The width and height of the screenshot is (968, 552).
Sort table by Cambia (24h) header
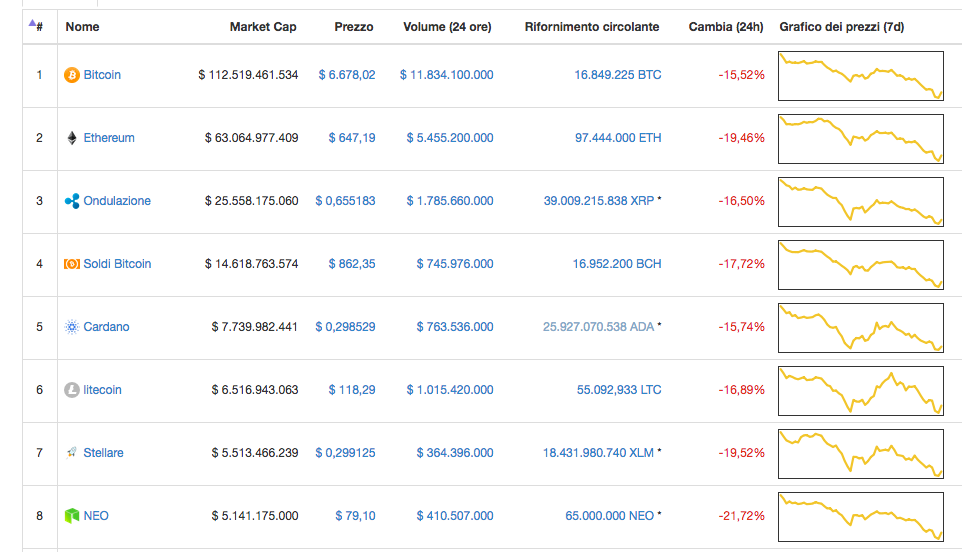pos(726,27)
